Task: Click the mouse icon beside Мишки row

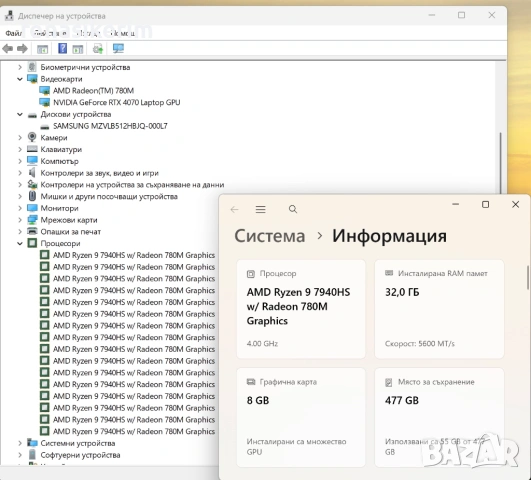Action: click(32, 196)
